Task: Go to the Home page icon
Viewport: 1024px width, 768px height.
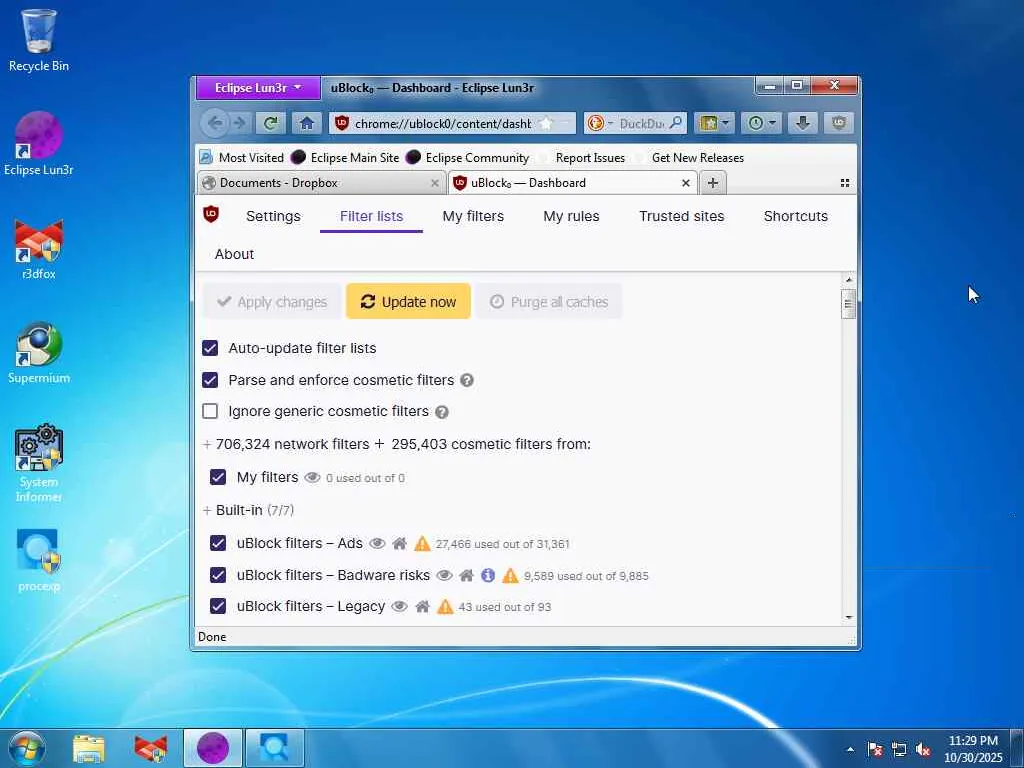Action: [x=306, y=123]
